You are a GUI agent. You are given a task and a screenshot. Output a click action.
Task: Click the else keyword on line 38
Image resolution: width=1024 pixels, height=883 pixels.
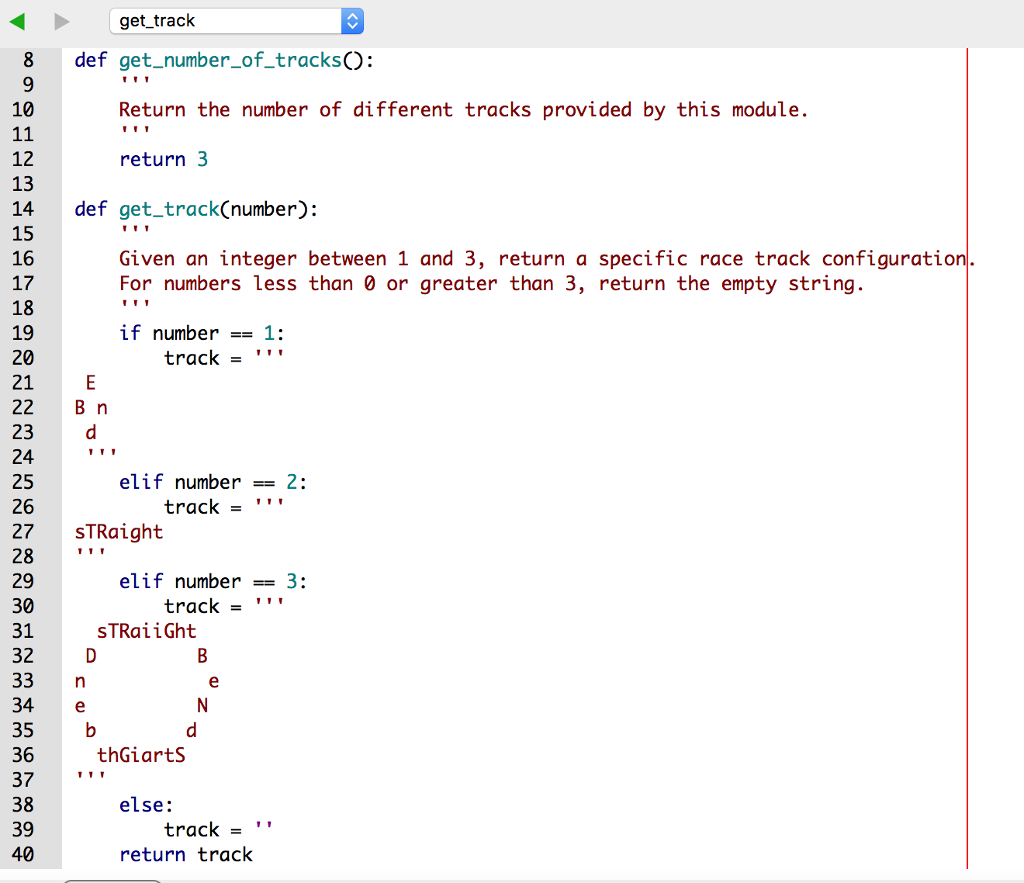pos(145,804)
